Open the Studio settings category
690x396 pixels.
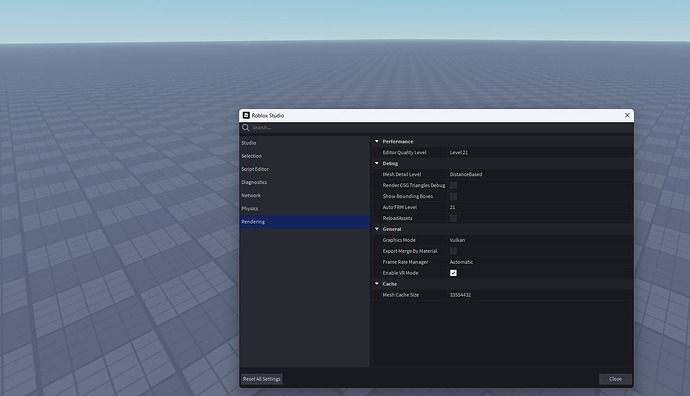305,143
